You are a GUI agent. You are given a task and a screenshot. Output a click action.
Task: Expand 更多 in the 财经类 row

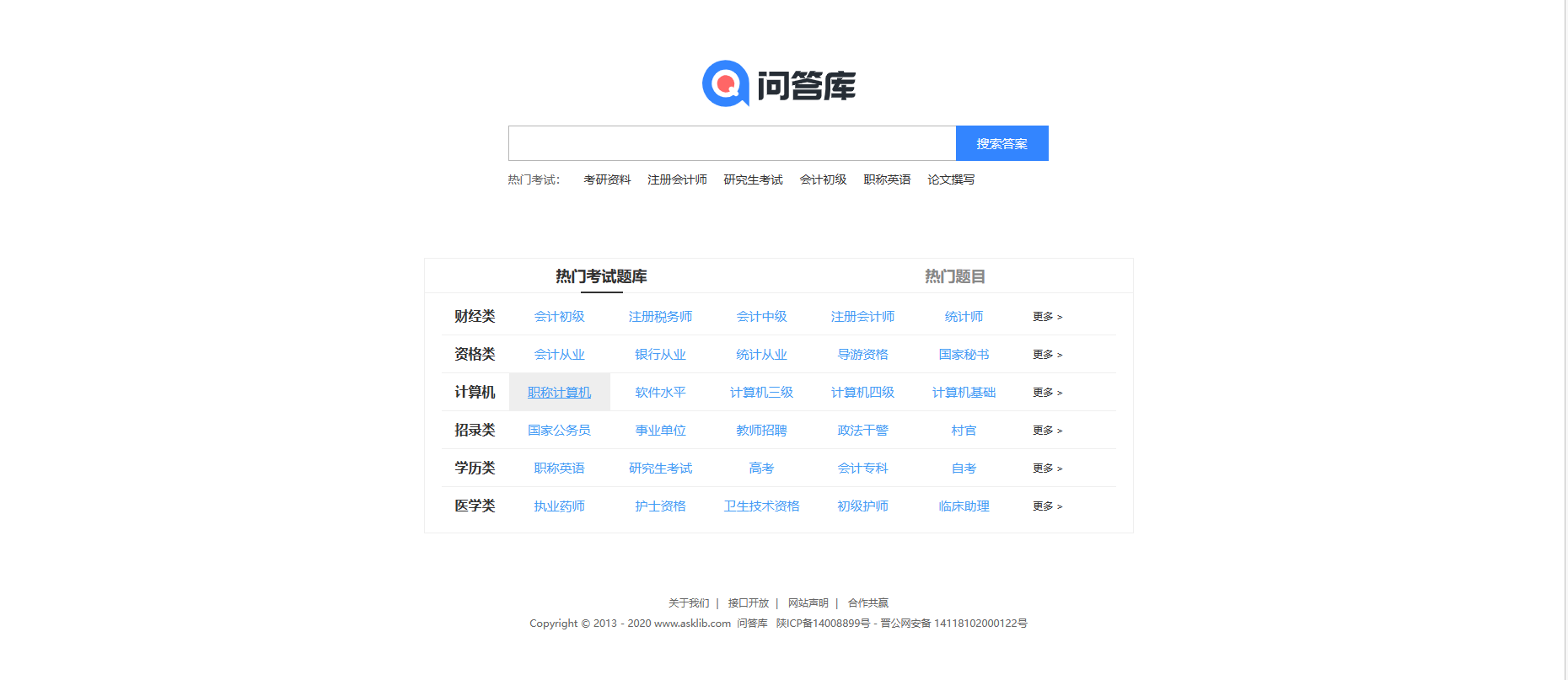pos(1048,317)
